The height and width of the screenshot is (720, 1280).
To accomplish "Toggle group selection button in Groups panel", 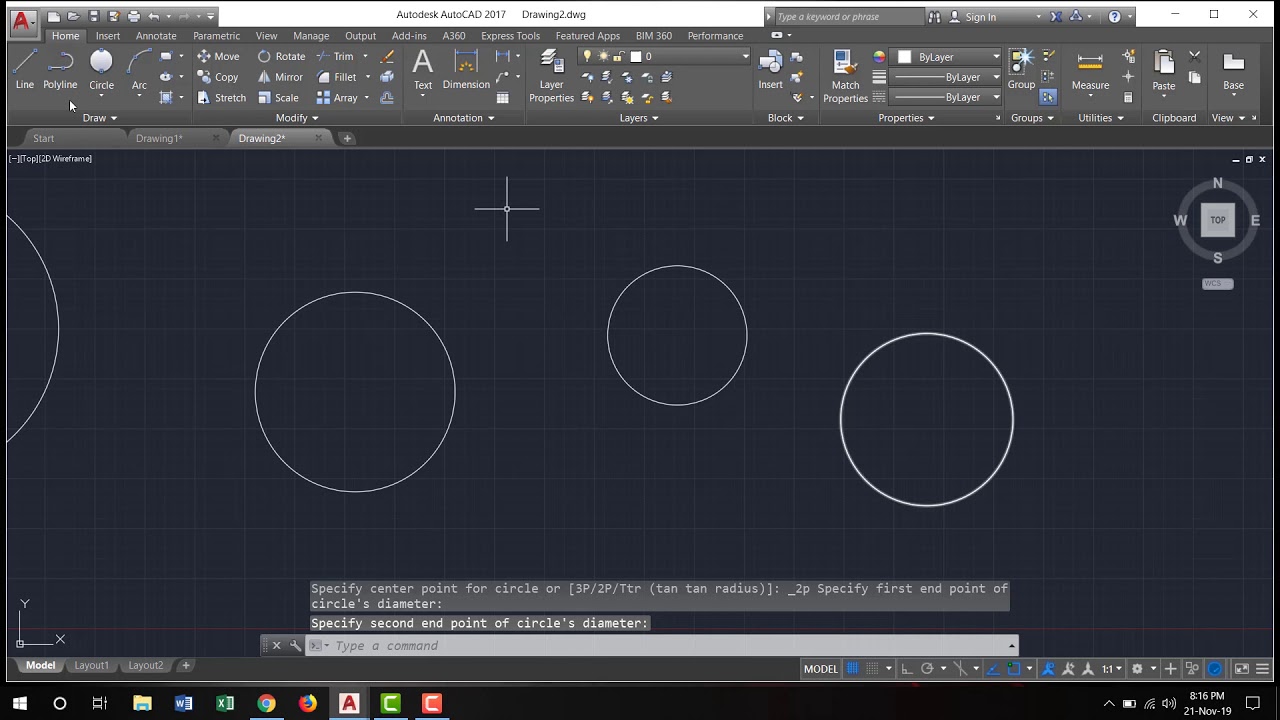I will pyautogui.click(x=1047, y=97).
